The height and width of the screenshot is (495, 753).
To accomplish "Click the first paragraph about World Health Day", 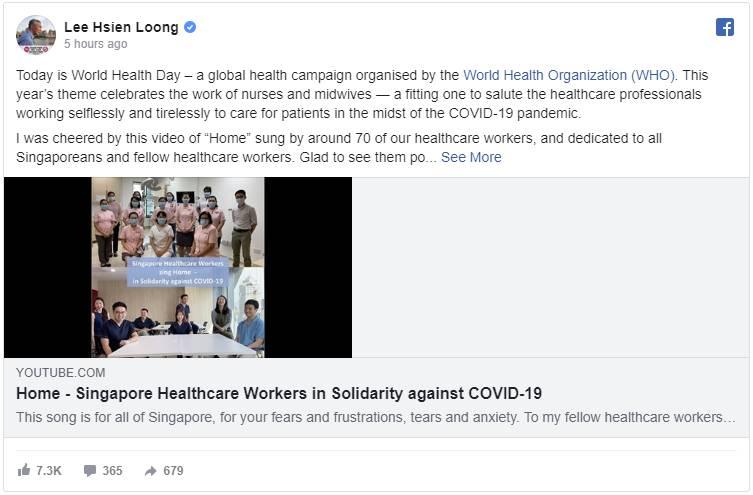I will pyautogui.click(x=362, y=94).
